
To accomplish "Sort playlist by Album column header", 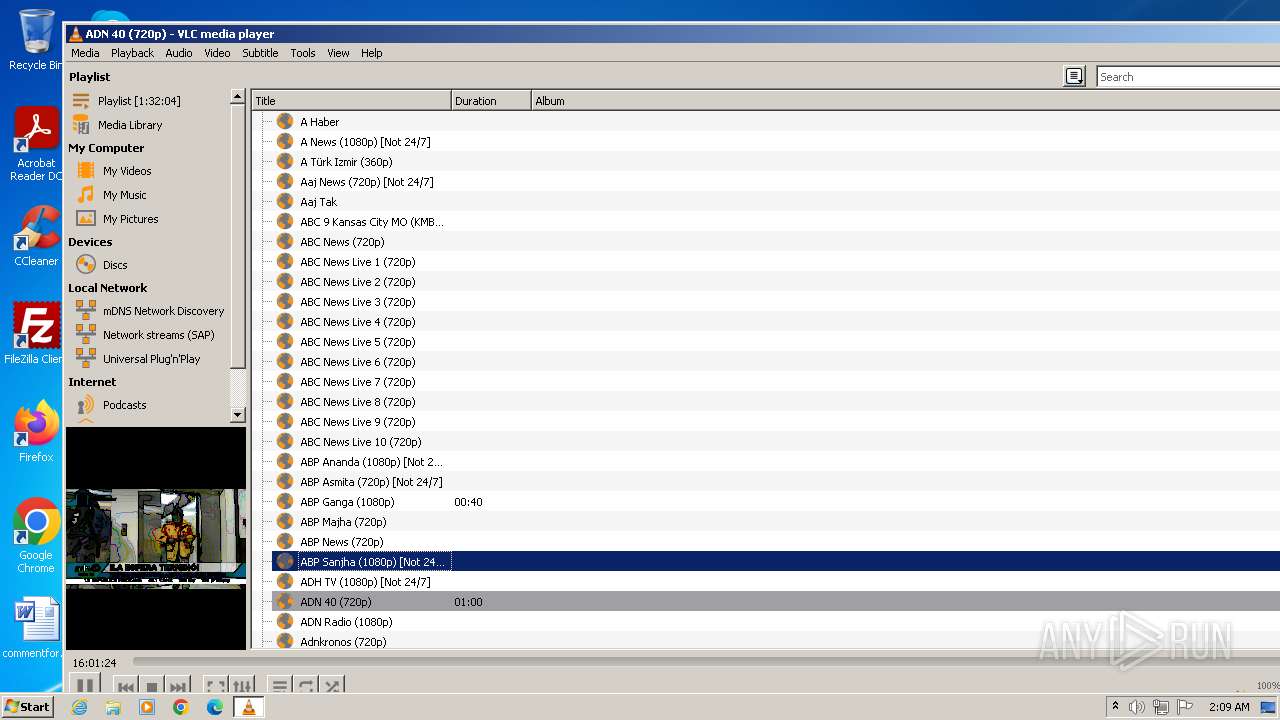I will click(x=905, y=101).
